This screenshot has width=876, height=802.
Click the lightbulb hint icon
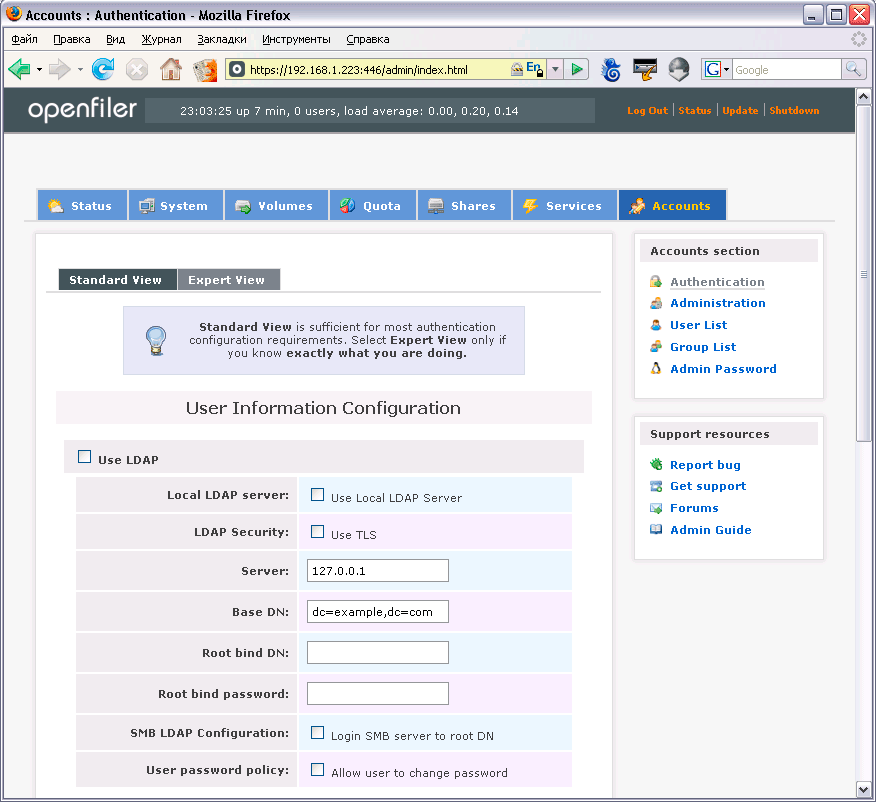pyautogui.click(x=155, y=340)
